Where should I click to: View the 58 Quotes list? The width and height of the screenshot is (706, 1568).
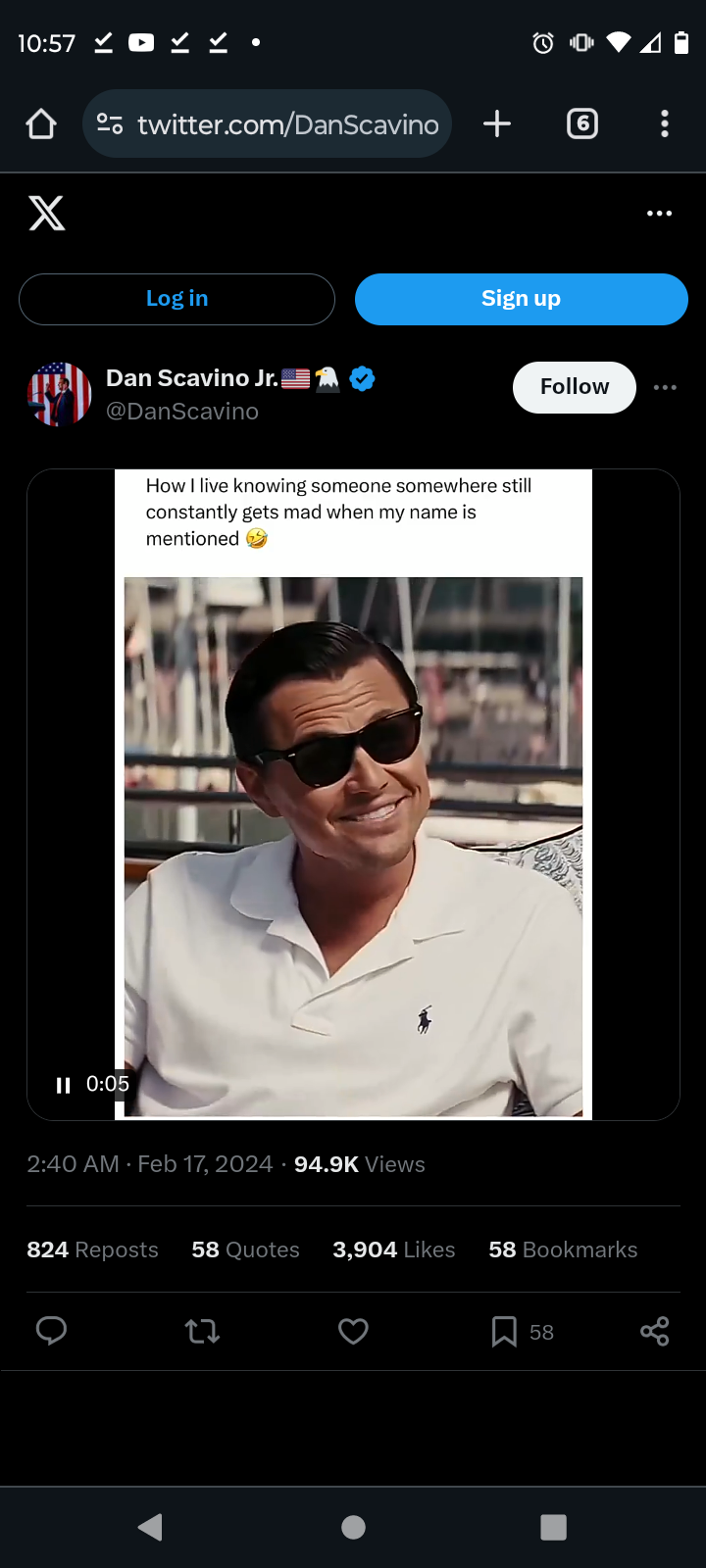point(245,1249)
